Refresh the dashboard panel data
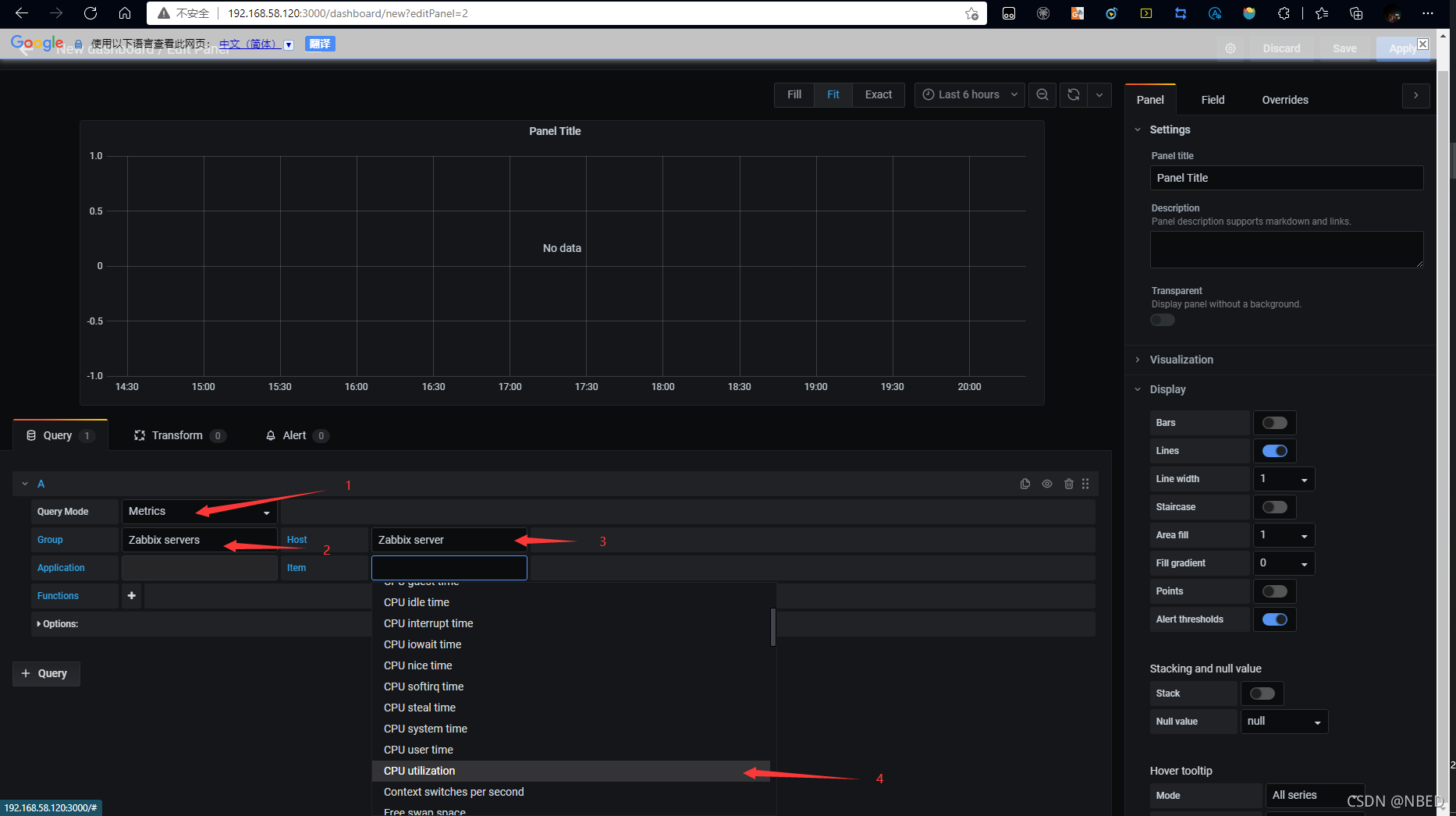This screenshot has height=816, width=1456. (x=1074, y=94)
